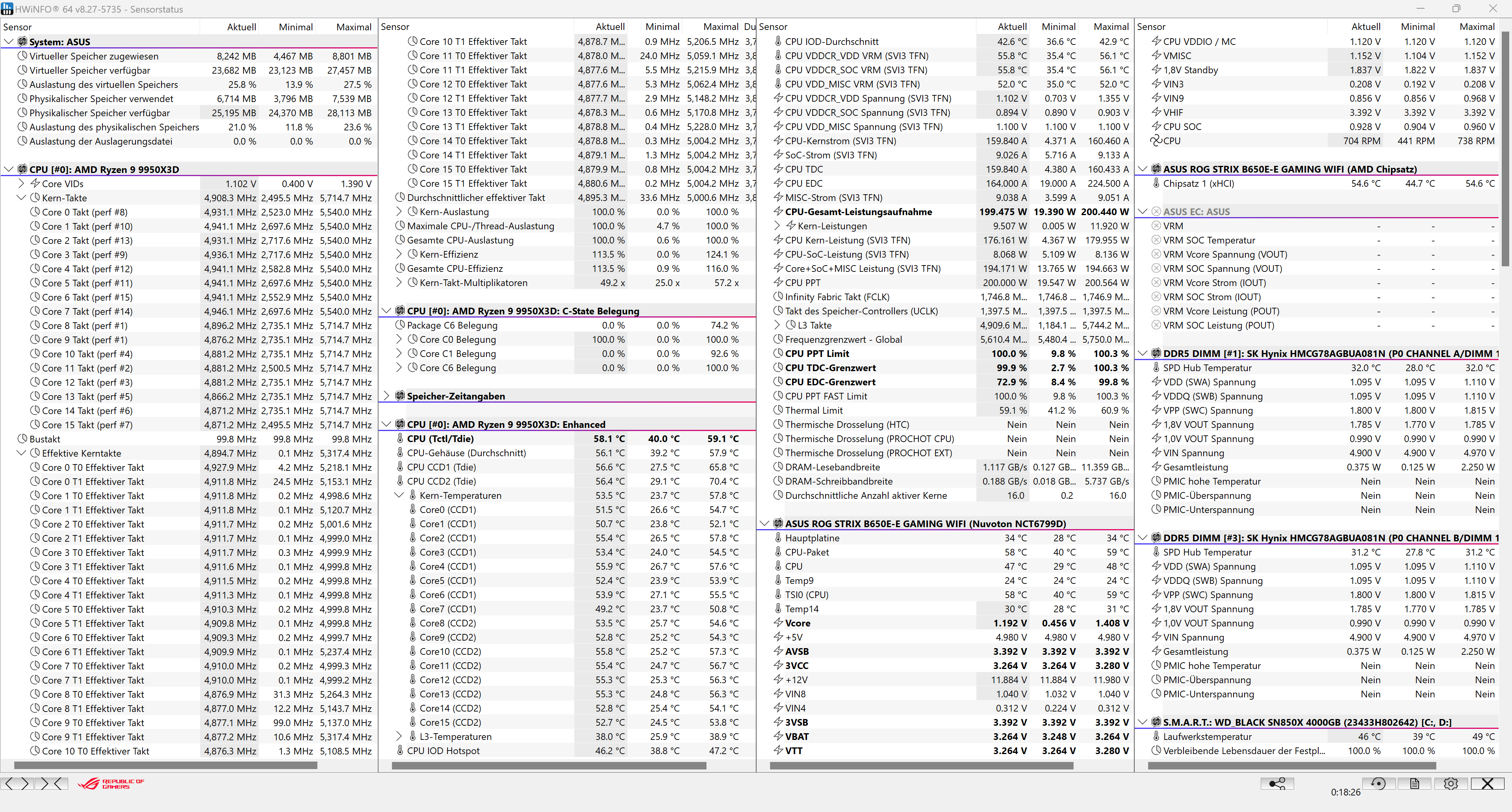Viewport: 1512px width, 812px height.
Task: Collapse the Kern-Takte node
Action: [21, 198]
